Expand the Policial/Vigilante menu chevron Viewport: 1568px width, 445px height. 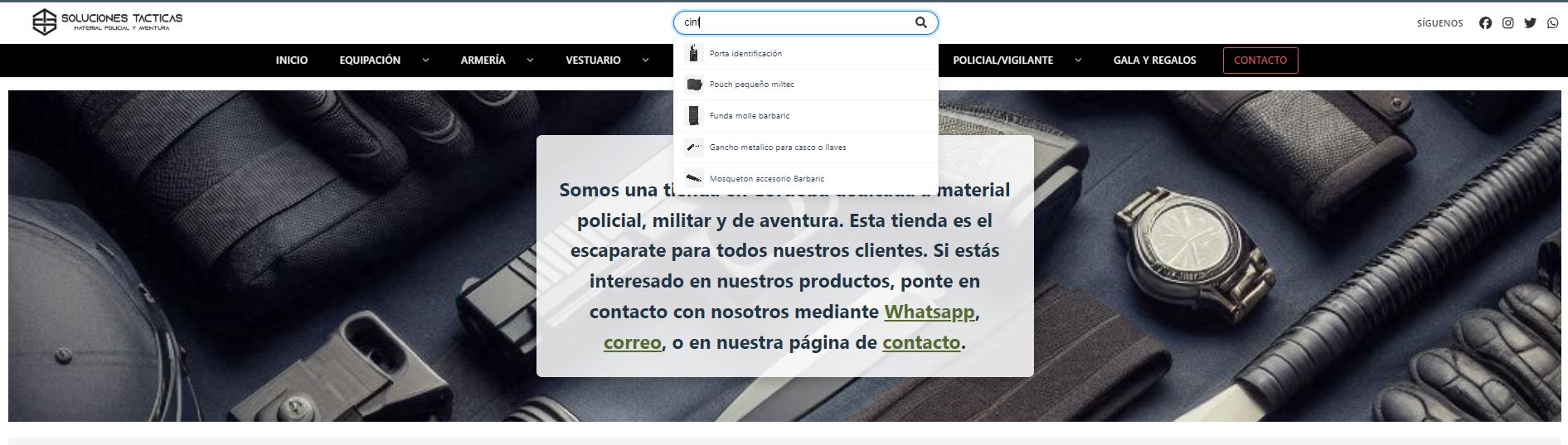click(1078, 60)
